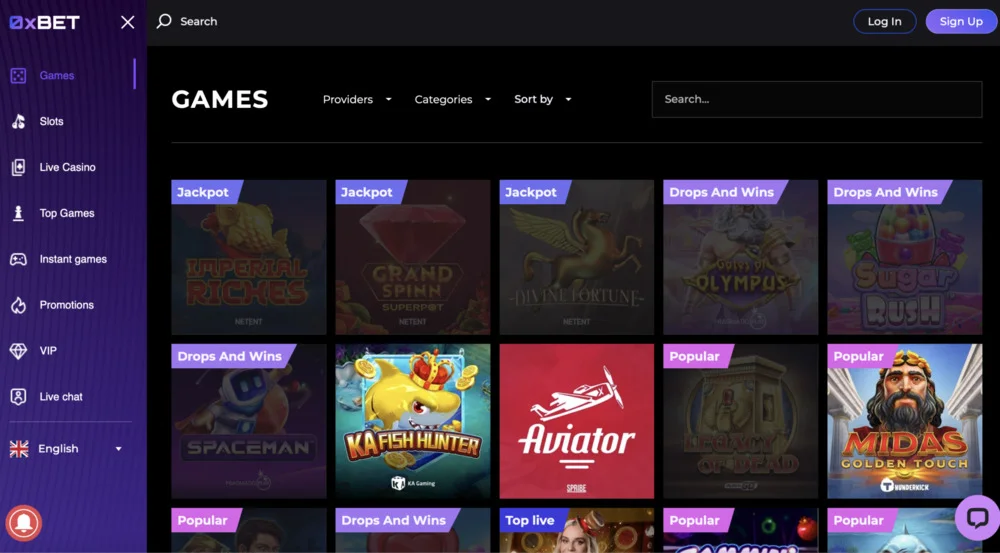Viewport: 1000px width, 553px height.
Task: Open the Providers filter dropdown
Action: (x=357, y=100)
